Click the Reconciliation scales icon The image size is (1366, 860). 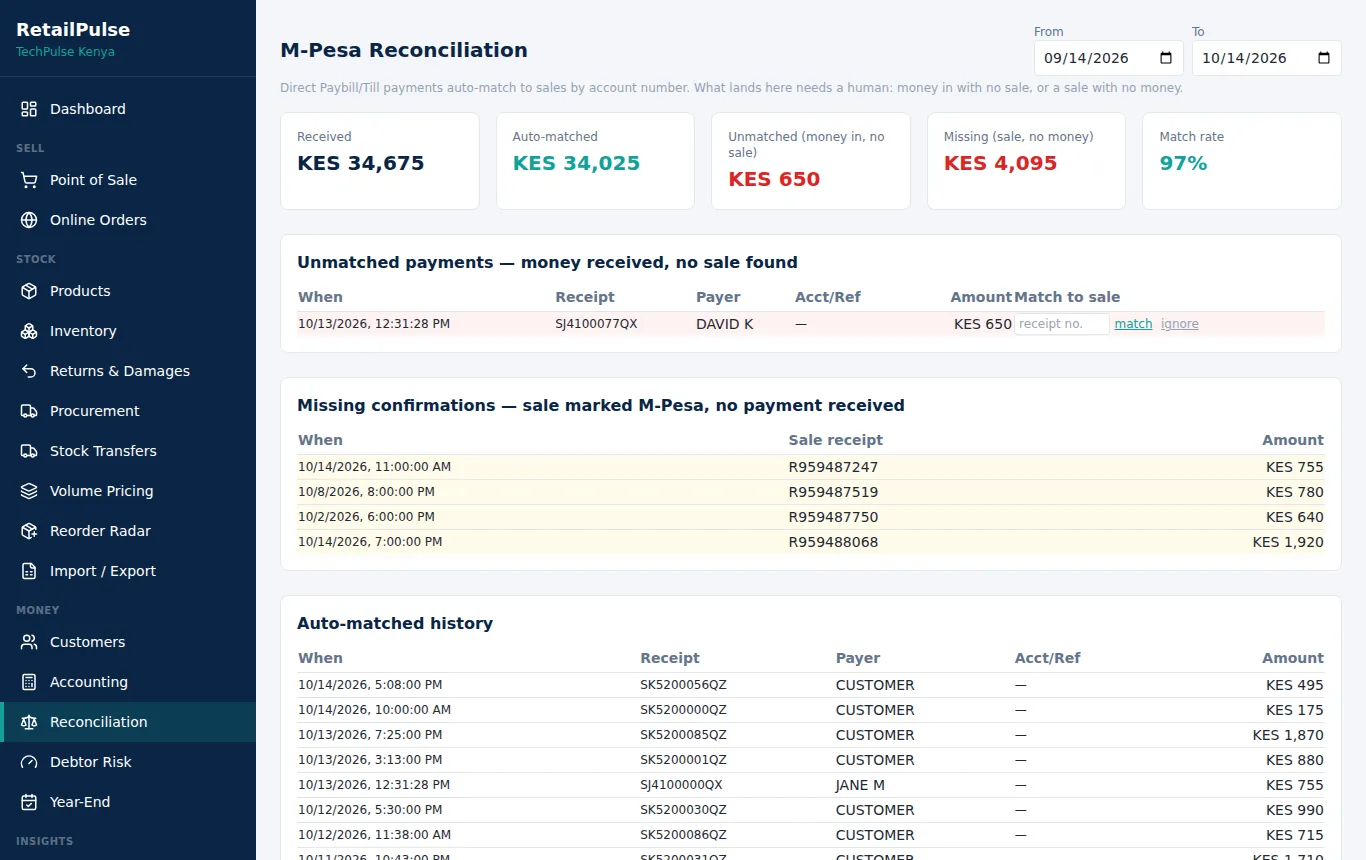29,722
